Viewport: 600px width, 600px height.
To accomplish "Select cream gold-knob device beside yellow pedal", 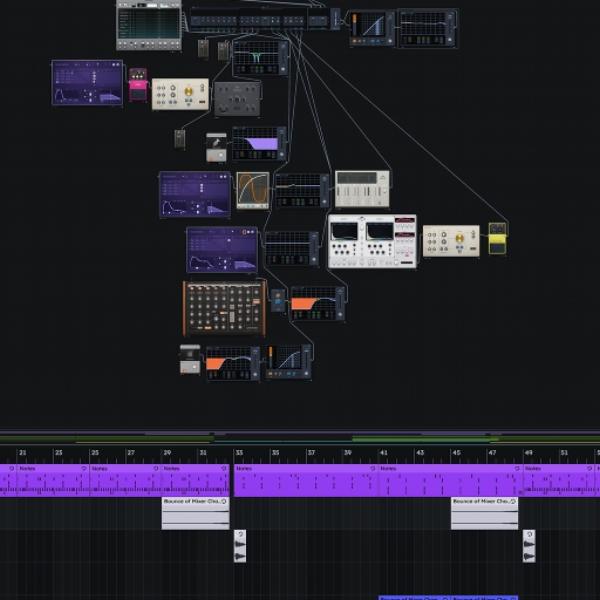I will (451, 241).
